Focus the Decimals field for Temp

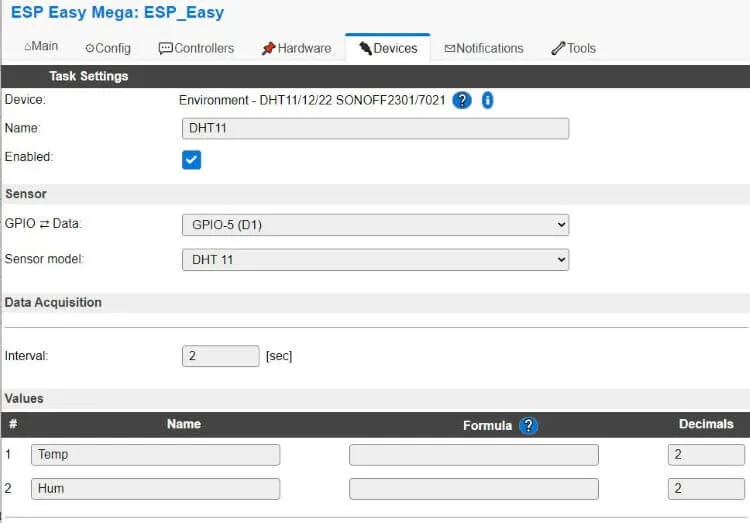click(706, 455)
